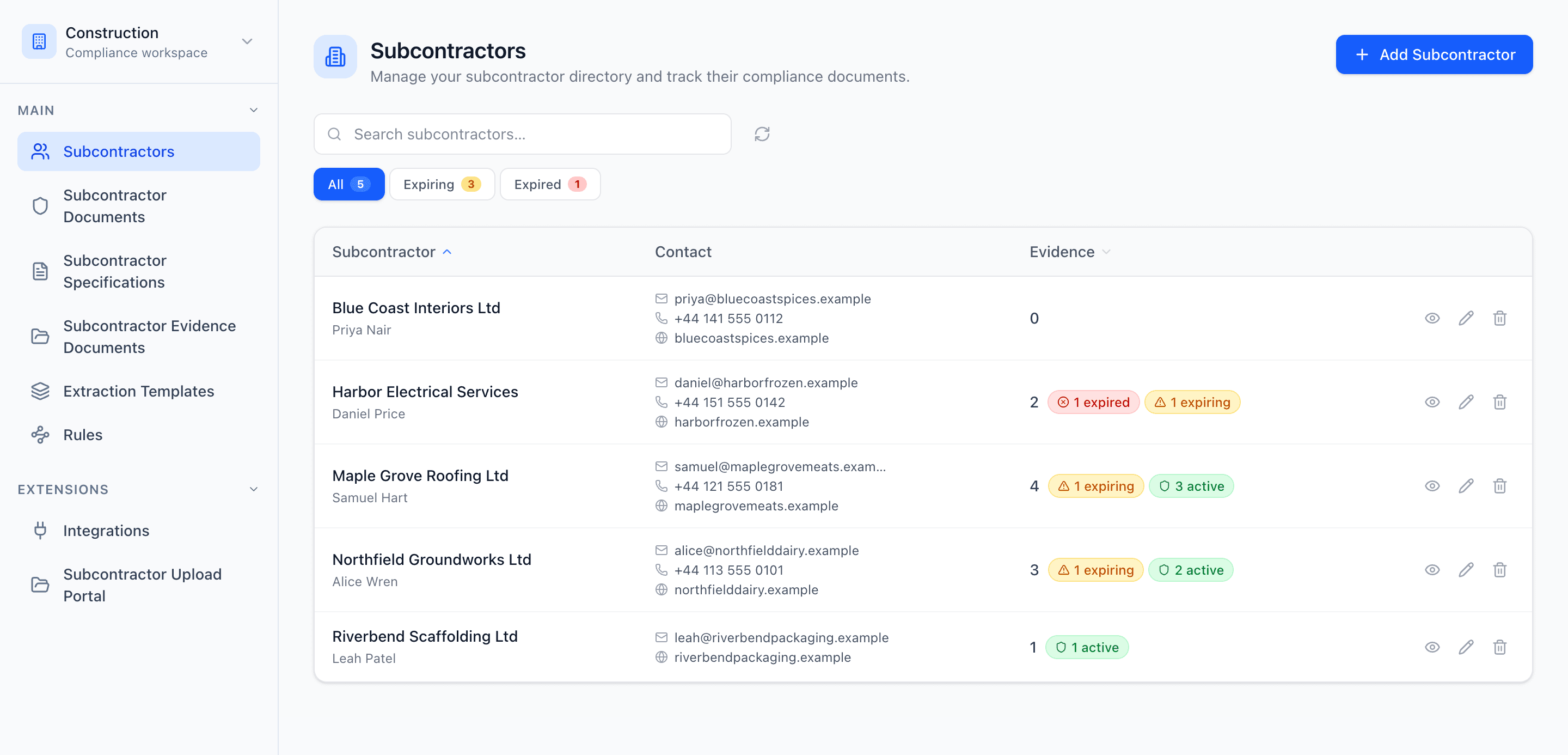
Task: Open Subcontractor Upload Portal in sidebar
Action: [139, 585]
